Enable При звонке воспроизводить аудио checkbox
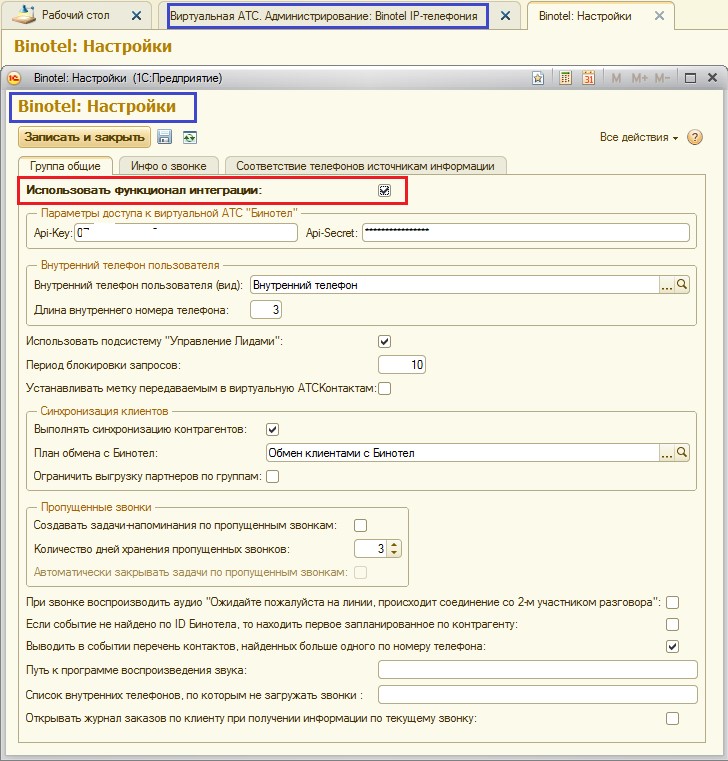 coord(672,602)
